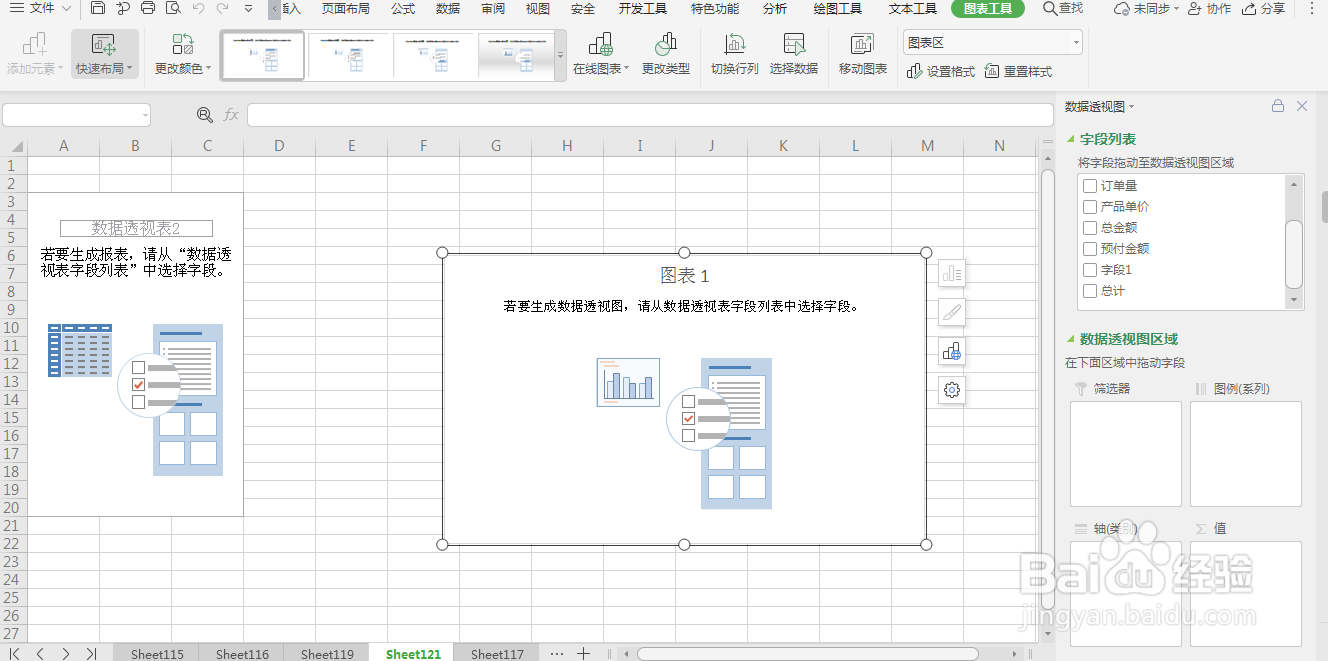Click the 数据透视表2 placeholder title
The image size is (1328, 661).
(136, 228)
